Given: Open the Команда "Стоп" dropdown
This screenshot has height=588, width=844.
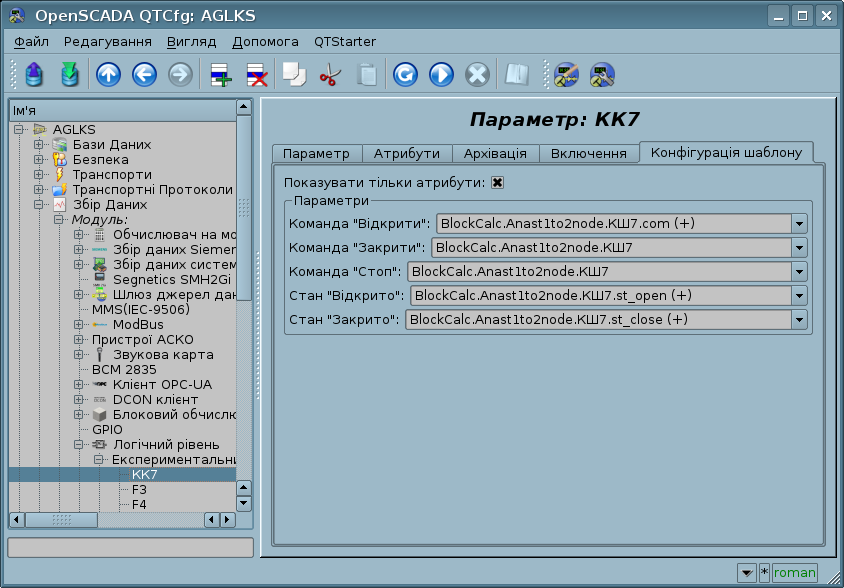Looking at the screenshot, I should click(799, 271).
